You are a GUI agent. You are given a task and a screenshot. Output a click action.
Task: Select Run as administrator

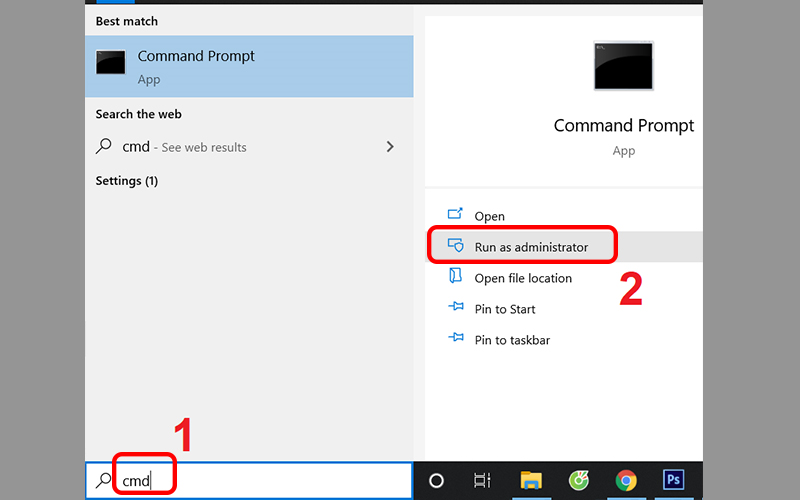[531, 247]
